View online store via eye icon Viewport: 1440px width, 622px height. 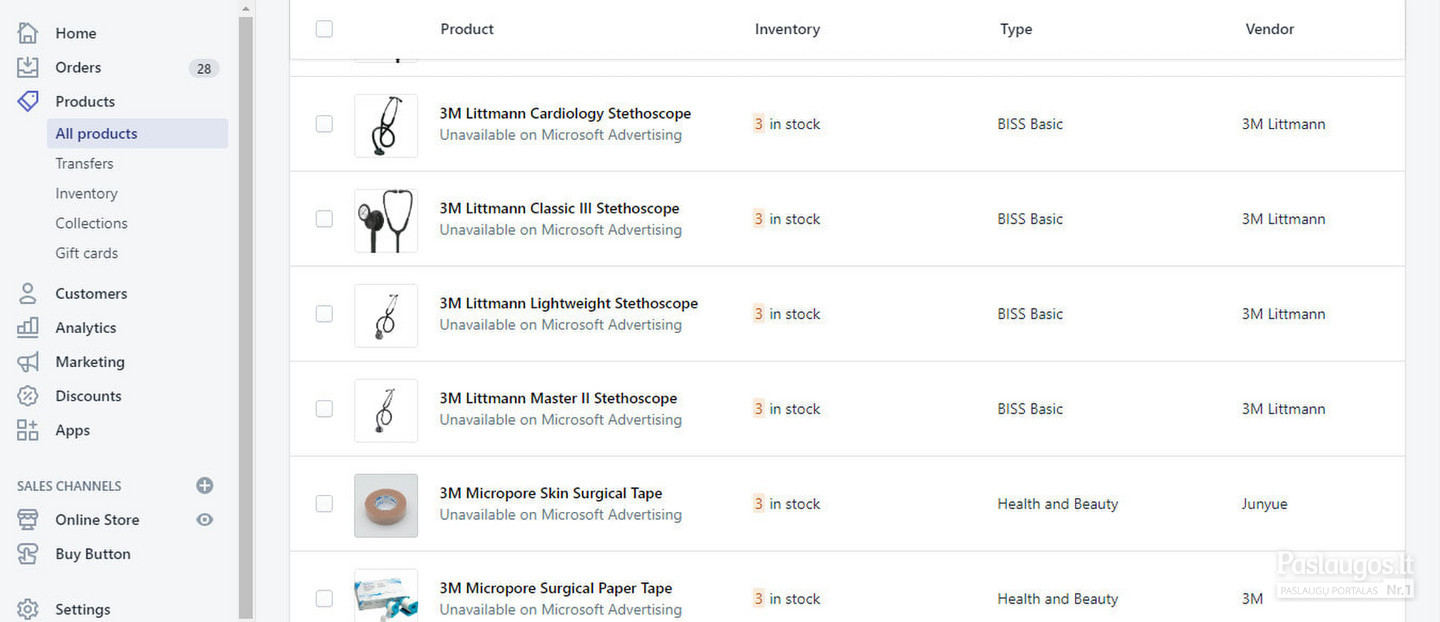pos(205,519)
